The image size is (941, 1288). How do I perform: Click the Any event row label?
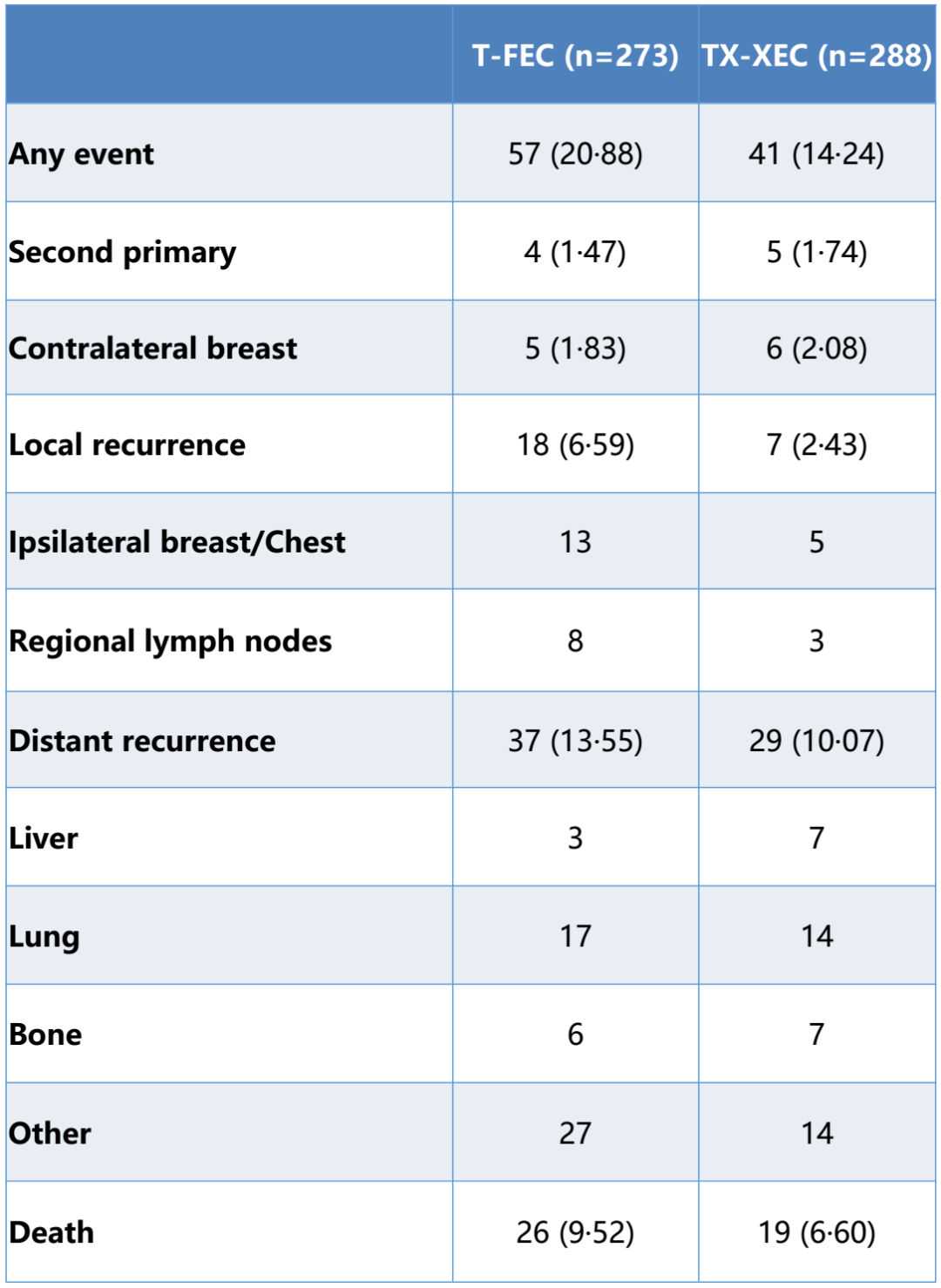(x=81, y=154)
